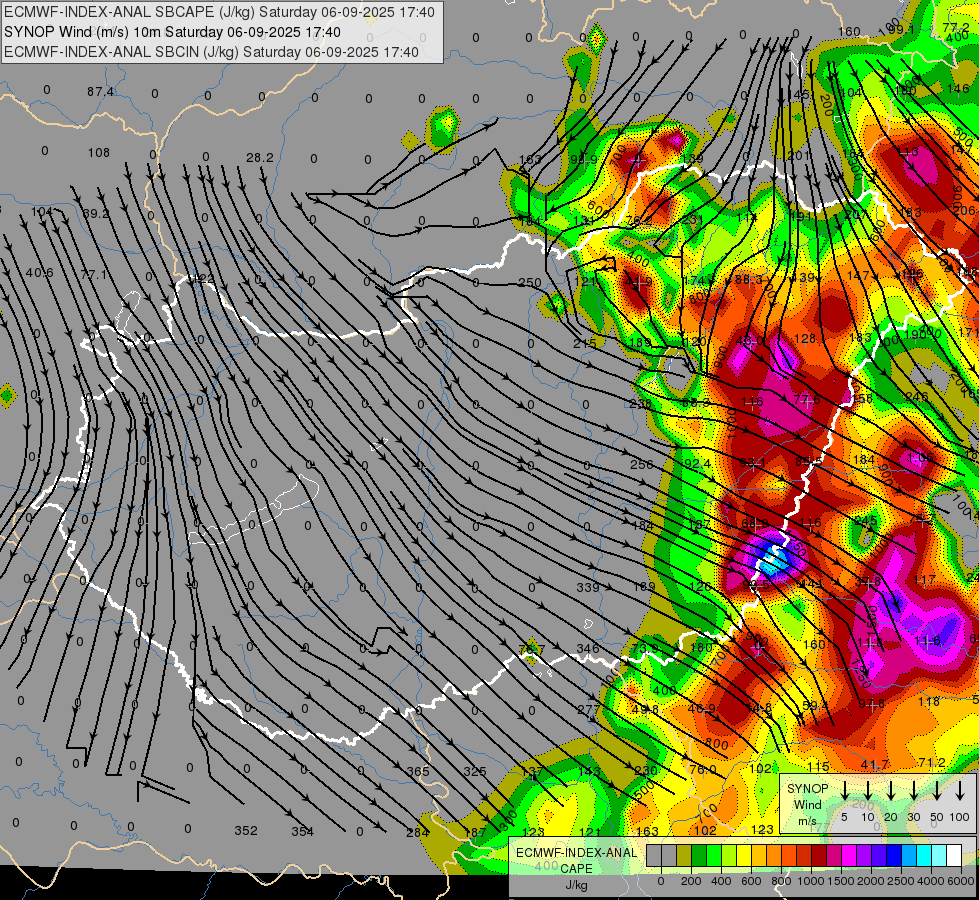Select the cyan swatch before light cyan

pos(923,856)
